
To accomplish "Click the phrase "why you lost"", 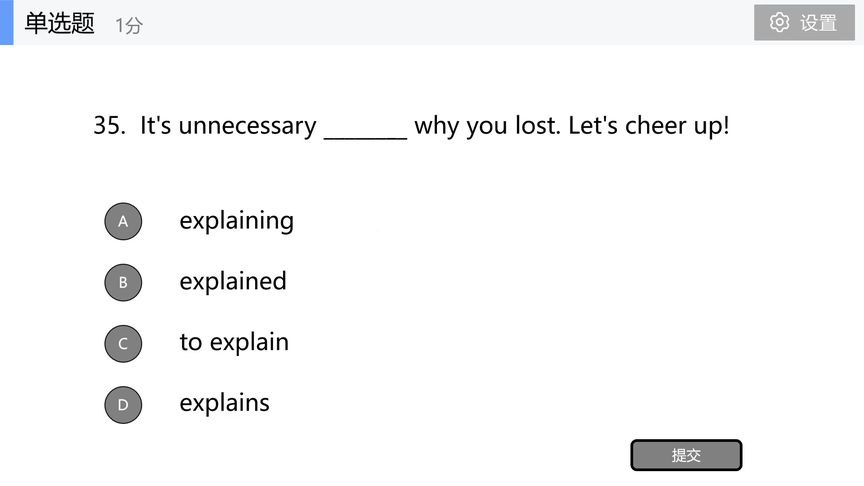I will (487, 126).
